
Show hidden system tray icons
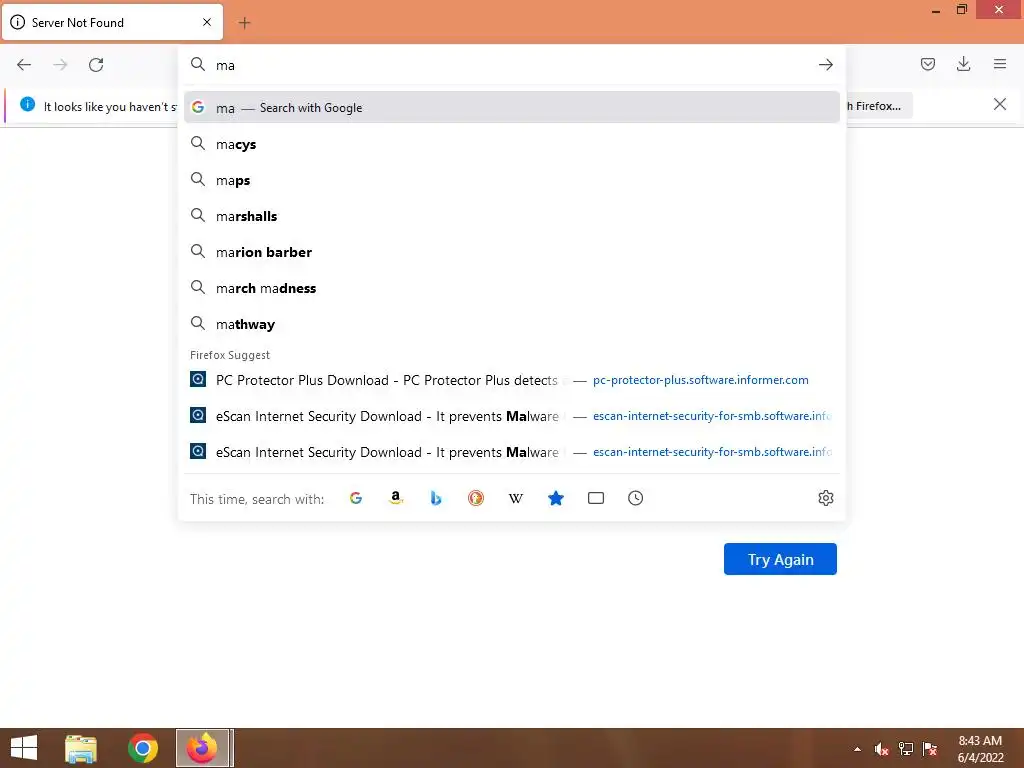coord(857,749)
